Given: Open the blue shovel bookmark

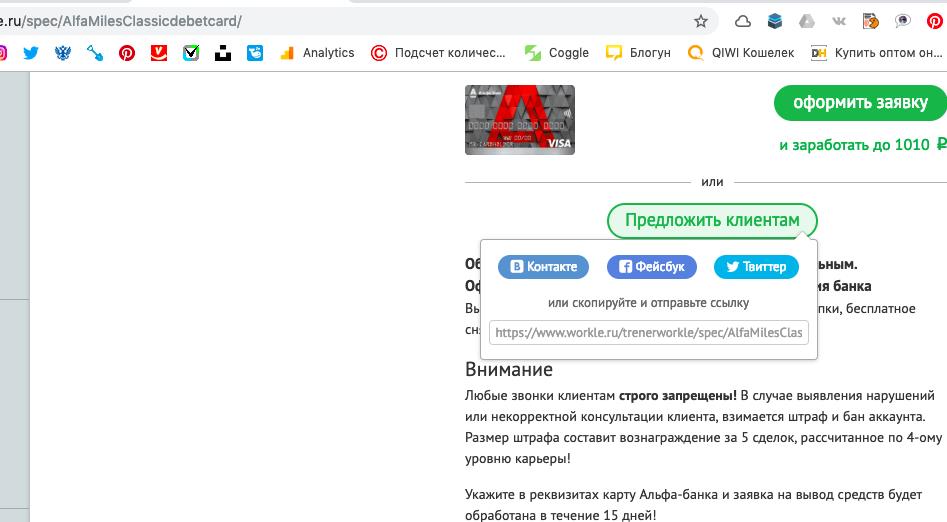Looking at the screenshot, I should pos(95,53).
